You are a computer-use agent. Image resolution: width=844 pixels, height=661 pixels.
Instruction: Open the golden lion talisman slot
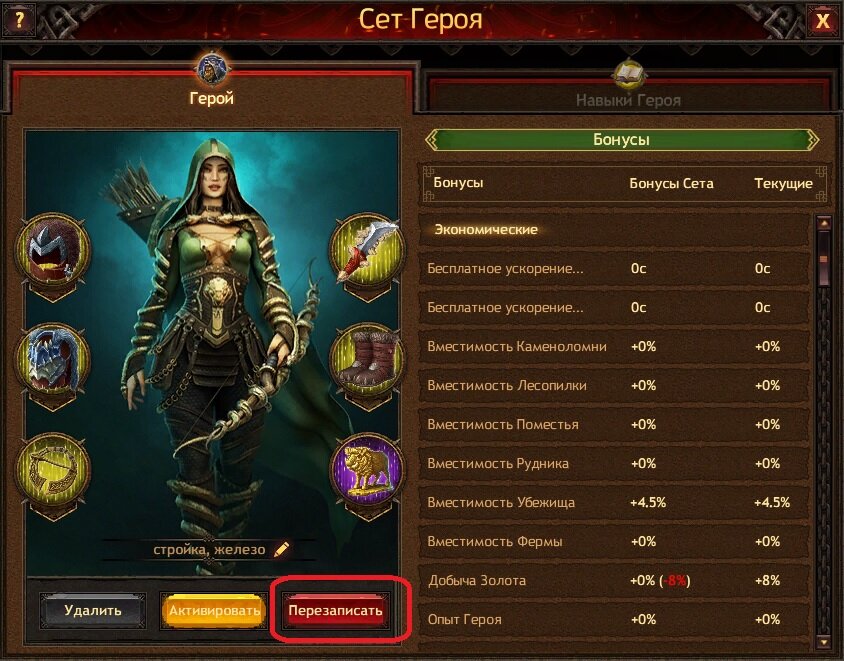tap(367, 470)
